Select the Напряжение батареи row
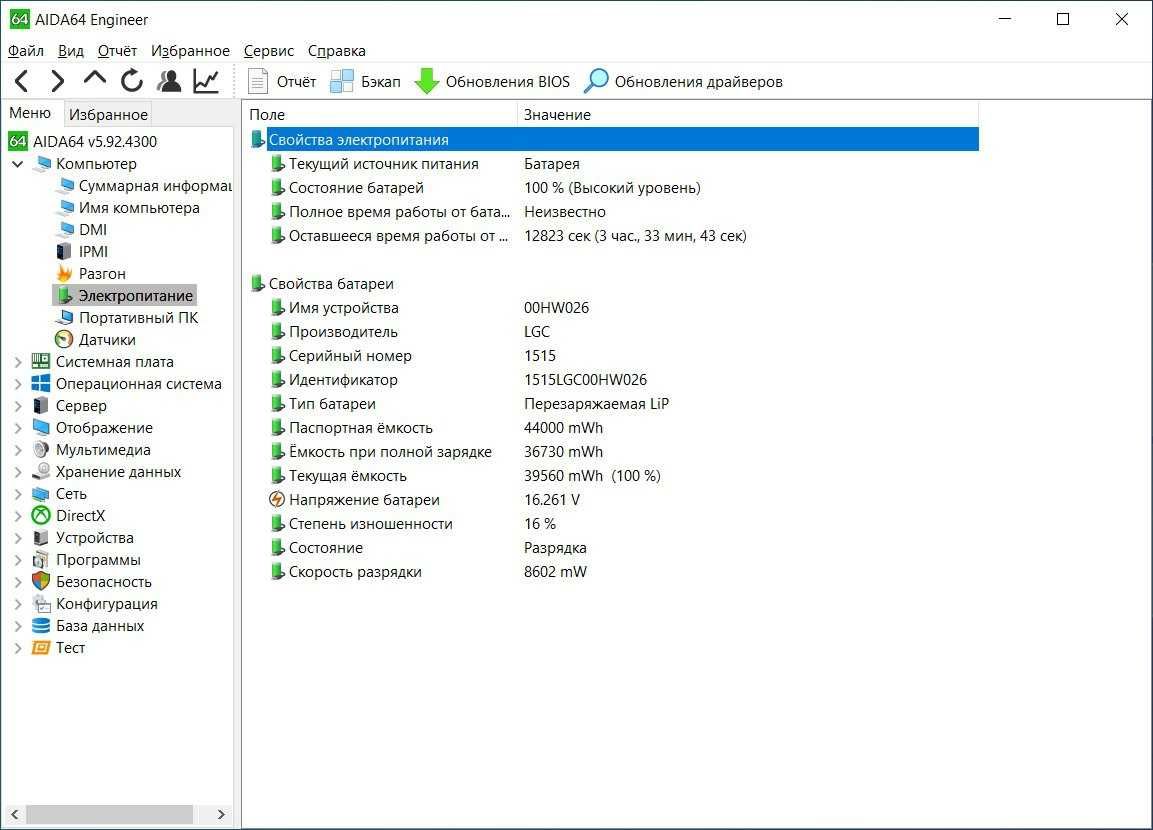This screenshot has height=830, width=1153. (614, 500)
